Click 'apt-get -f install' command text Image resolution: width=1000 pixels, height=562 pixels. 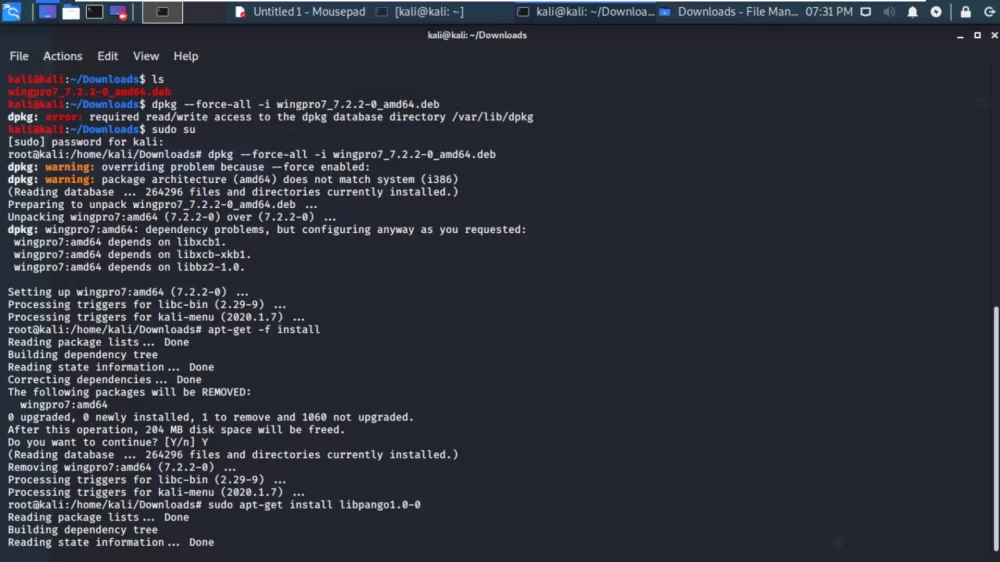tap(263, 330)
